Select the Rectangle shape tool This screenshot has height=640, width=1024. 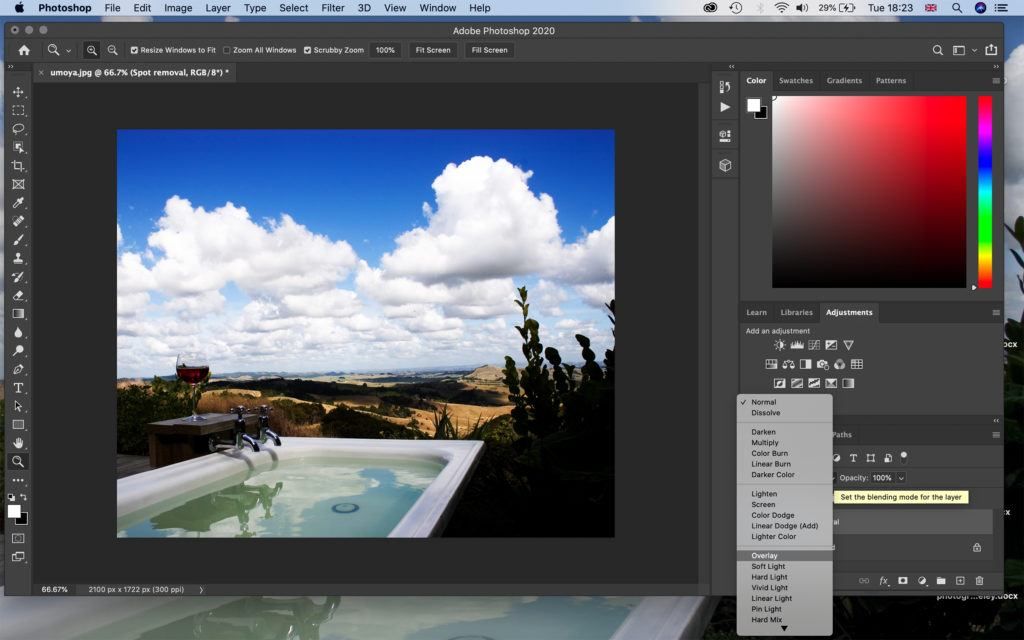[18, 424]
